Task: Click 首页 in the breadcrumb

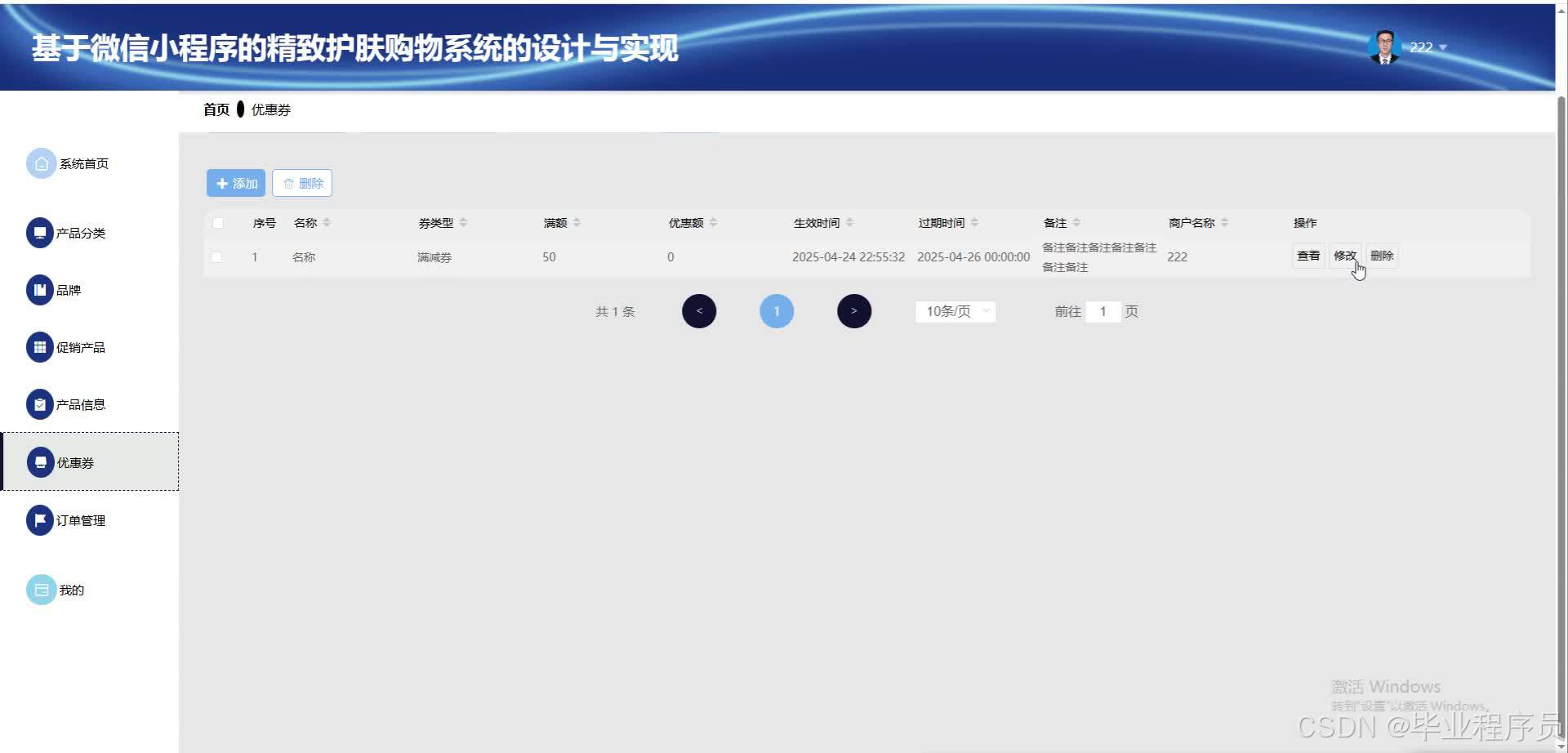Action: click(216, 109)
